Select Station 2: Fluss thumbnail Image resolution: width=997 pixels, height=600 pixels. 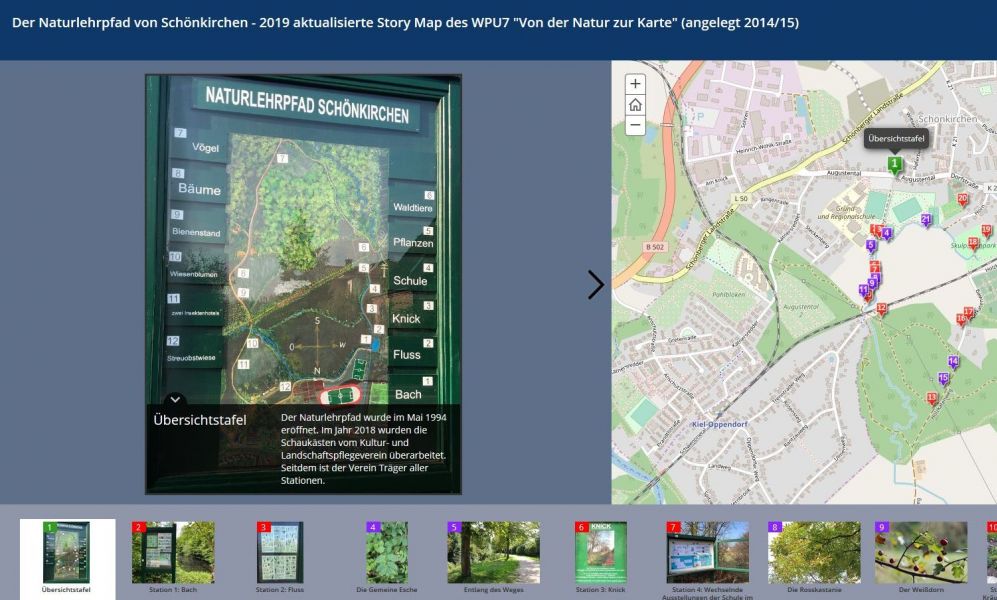tap(280, 553)
